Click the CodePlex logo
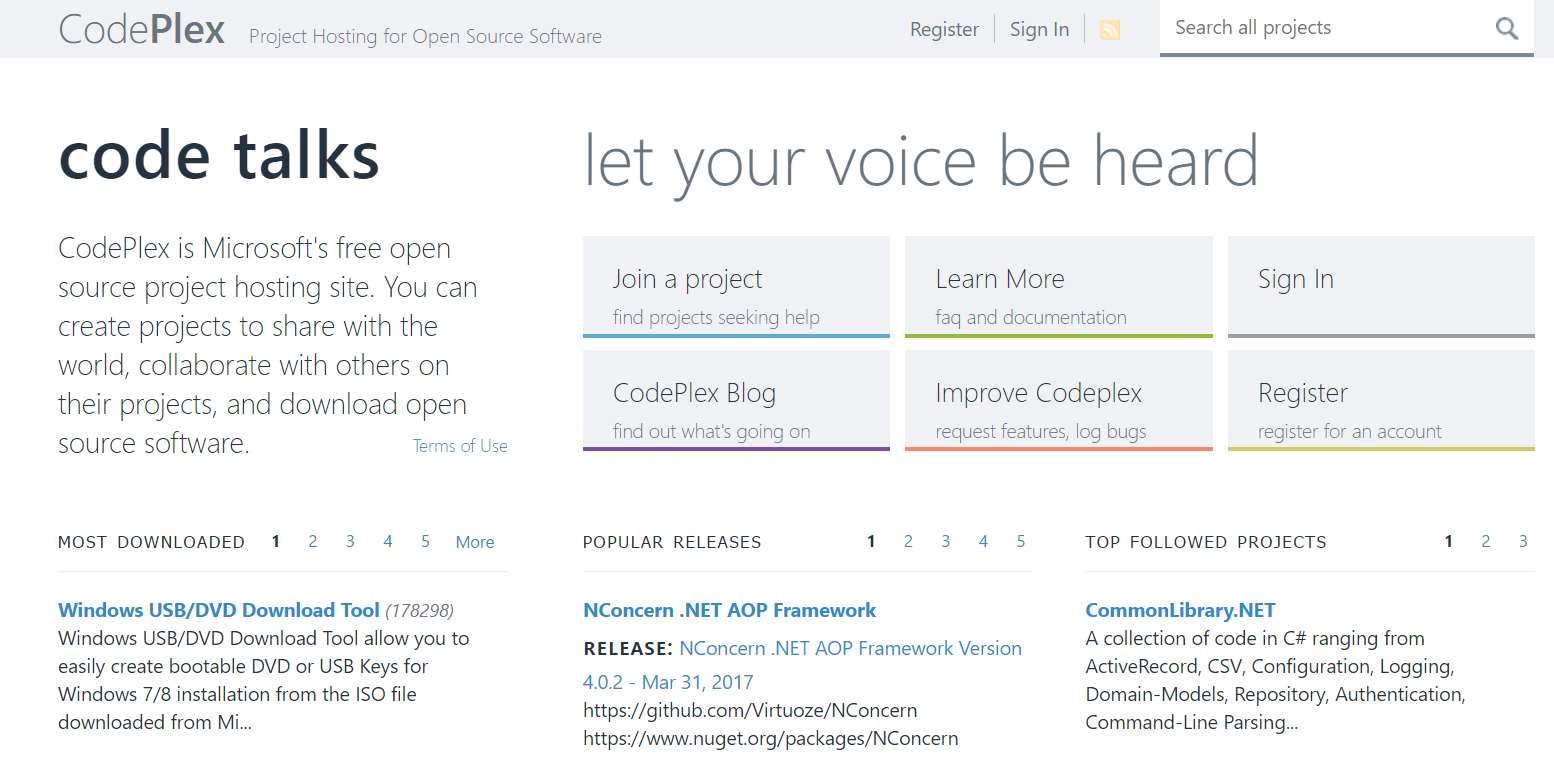 tap(142, 29)
